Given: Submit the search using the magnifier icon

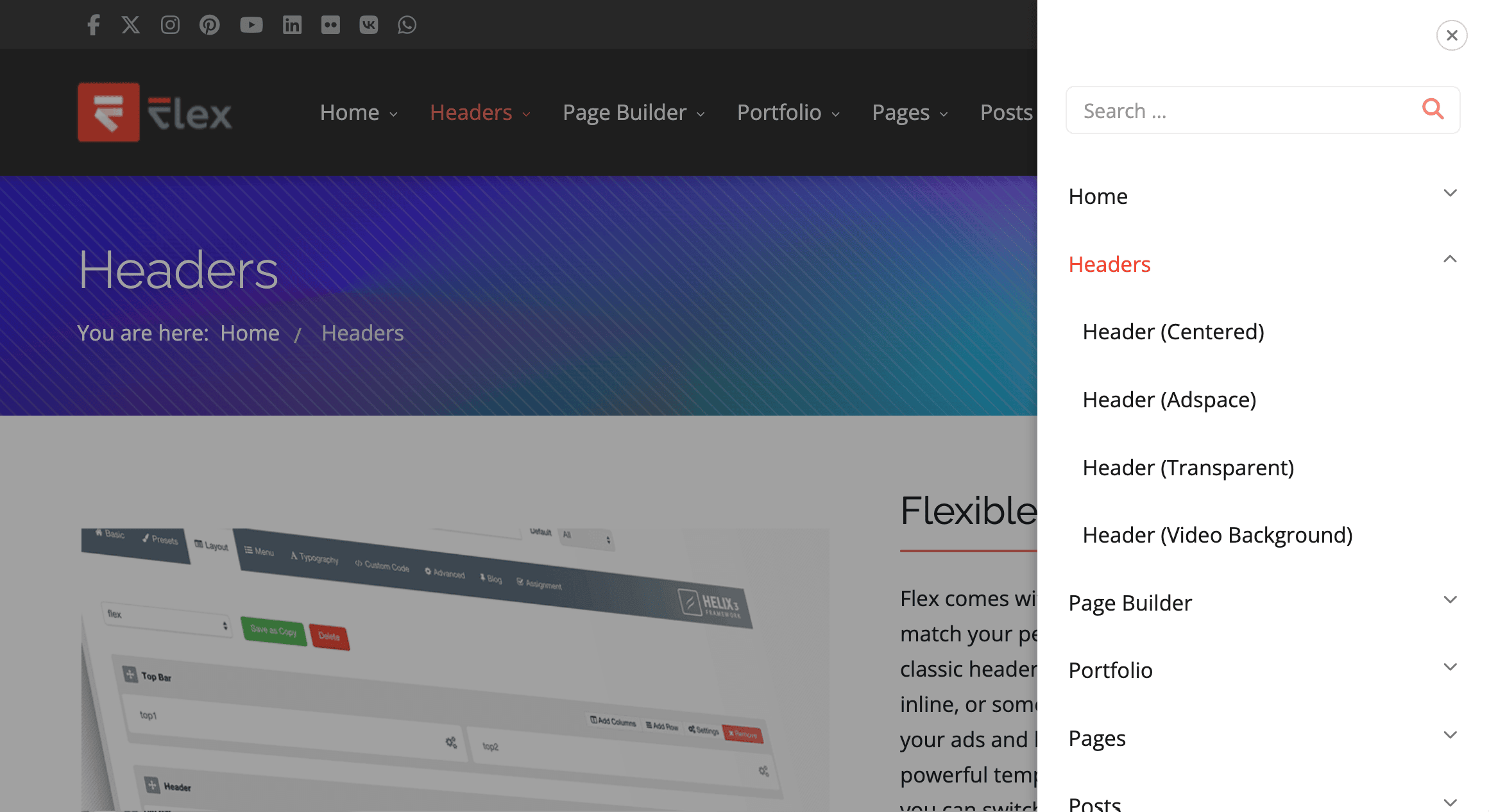Looking at the screenshot, I should click(x=1433, y=110).
